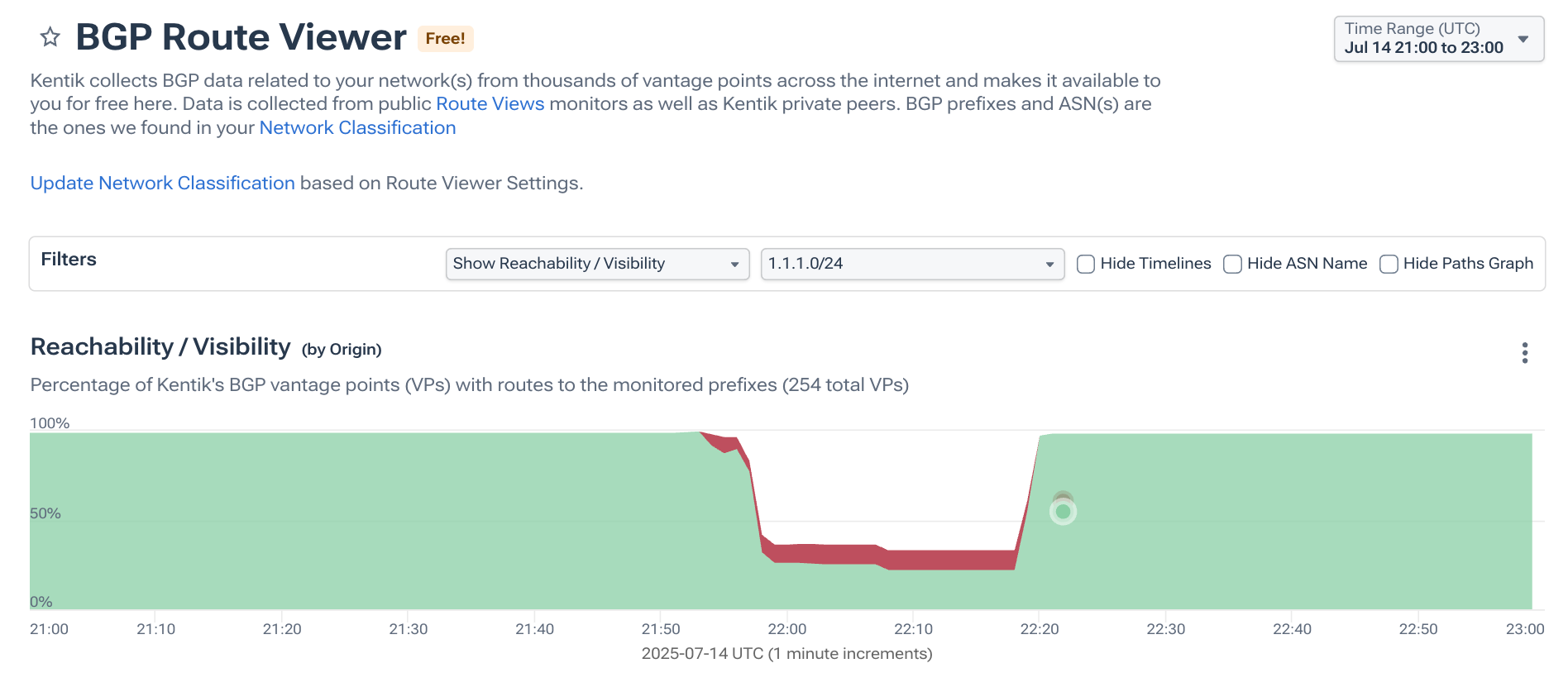Viewport: 1568px width, 687px height.
Task: Click Update Network Classification link
Action: [x=163, y=183]
